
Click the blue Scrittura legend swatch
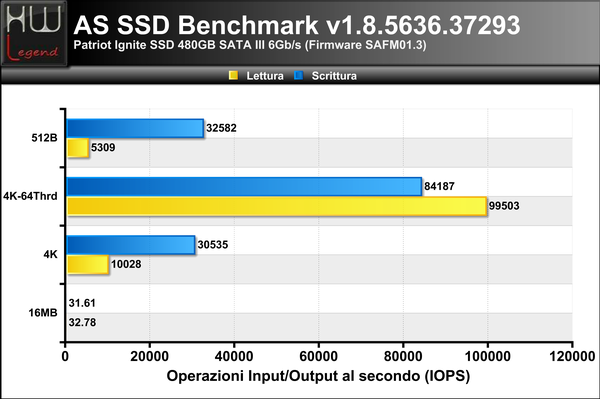tap(298, 75)
